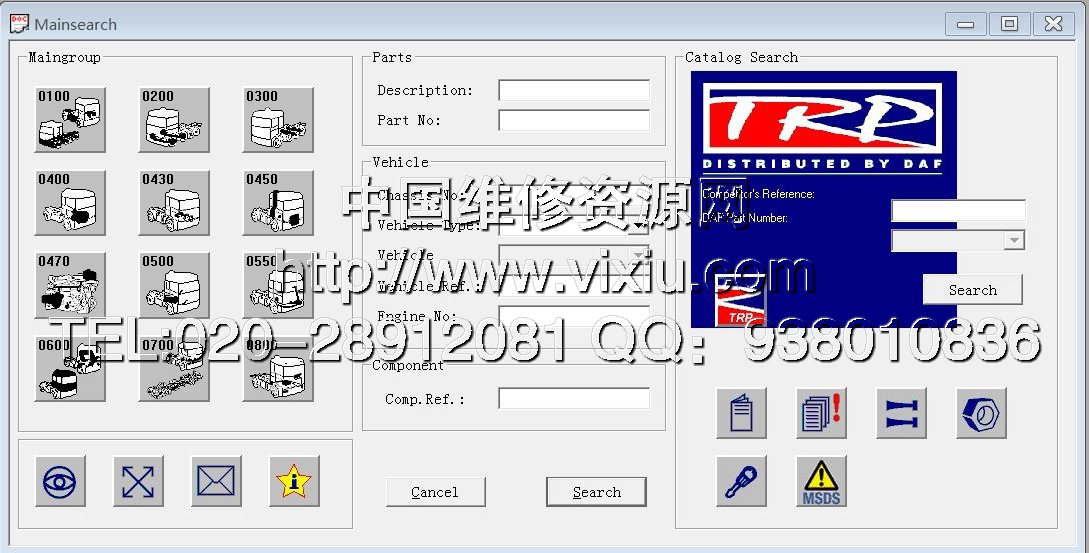Click the Catalog Search button

pos(972,290)
